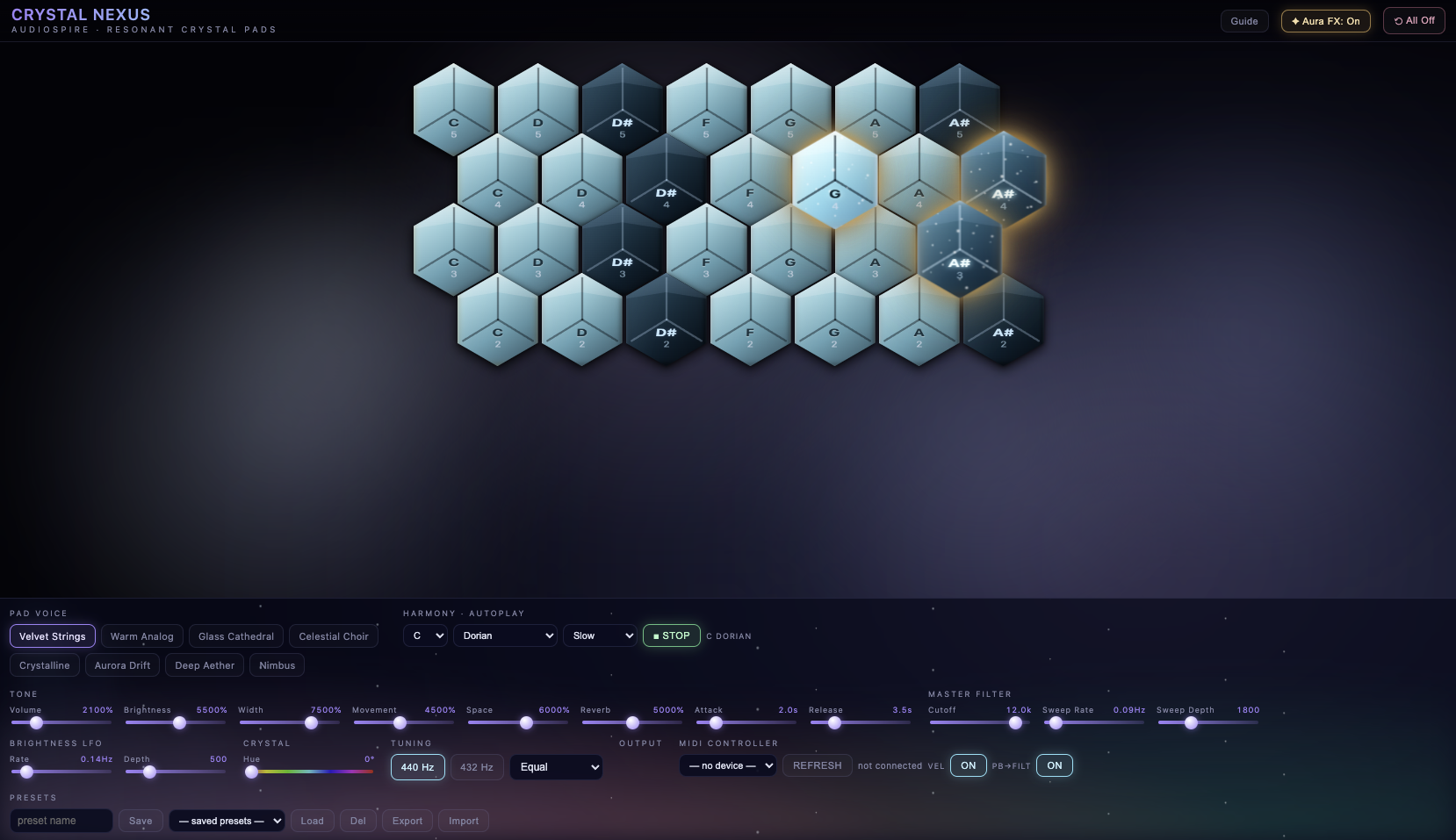Play the F4 crystal hex pad
1456x840 pixels.
(751, 180)
